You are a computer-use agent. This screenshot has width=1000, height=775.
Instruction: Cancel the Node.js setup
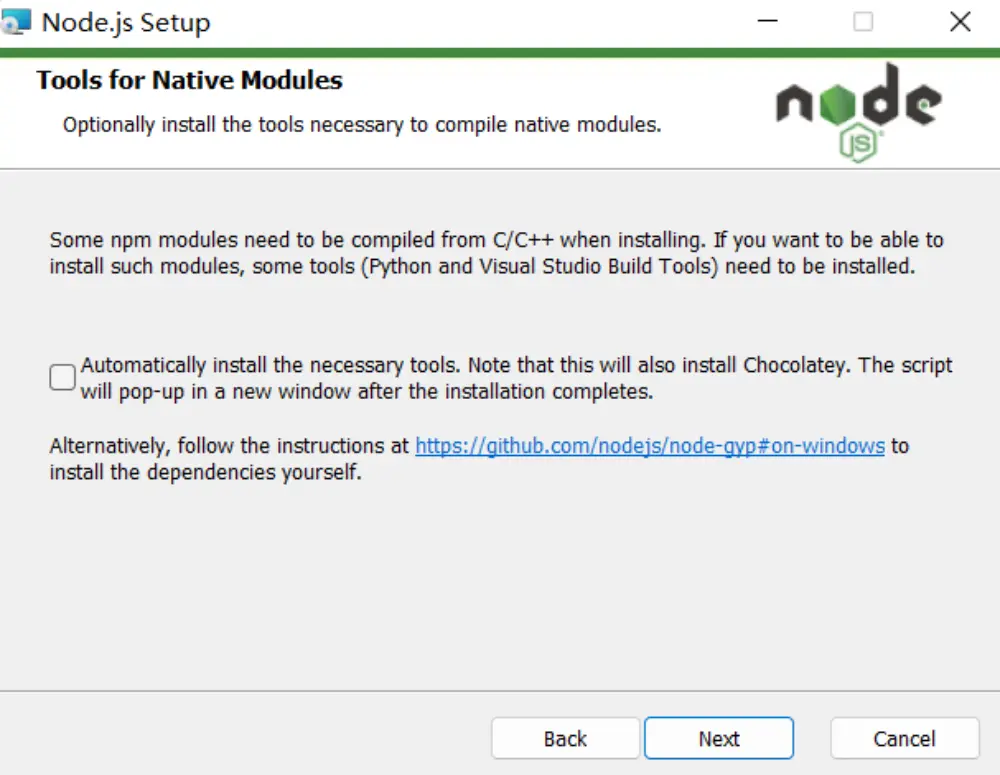pyautogui.click(x=904, y=739)
